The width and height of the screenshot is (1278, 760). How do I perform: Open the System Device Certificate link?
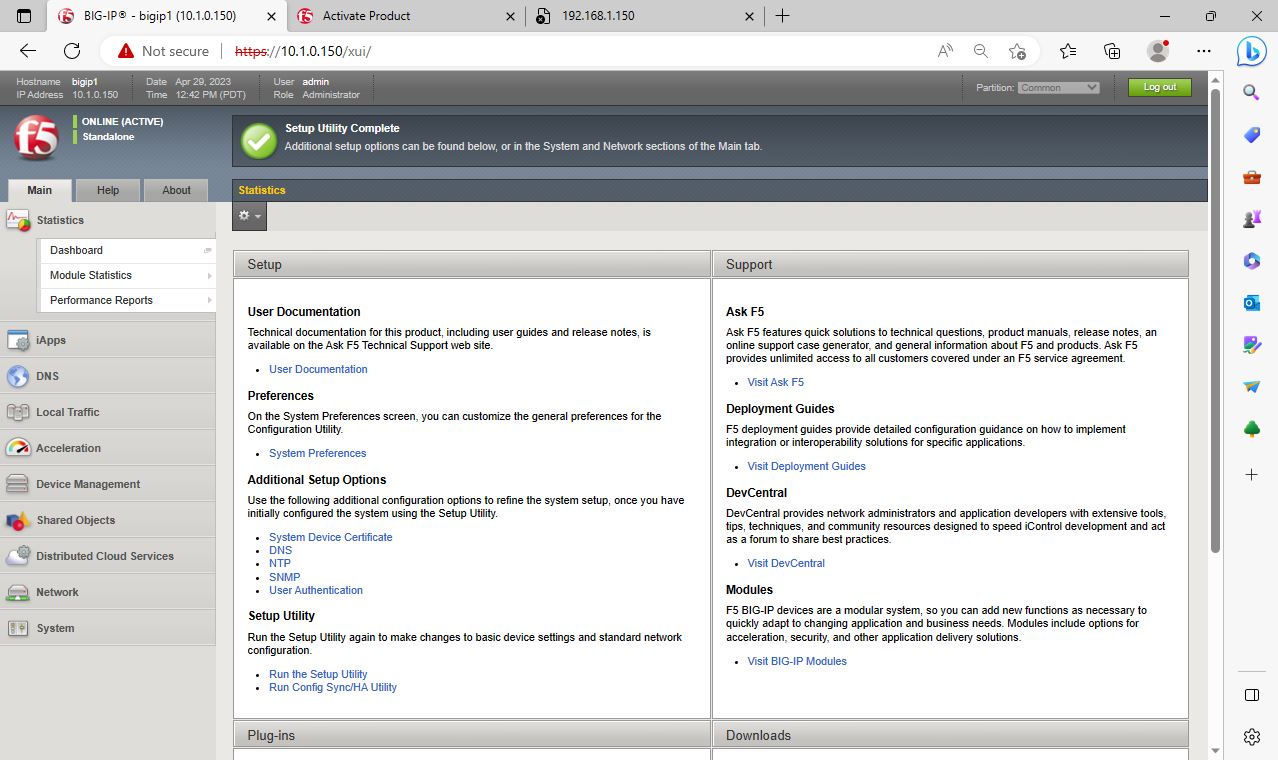(330, 537)
